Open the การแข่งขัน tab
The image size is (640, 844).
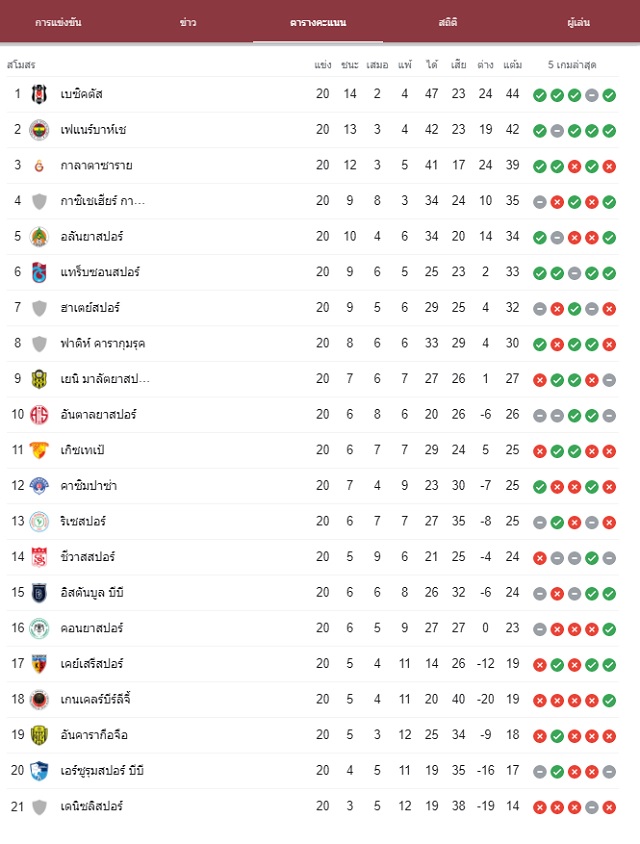[x=58, y=23]
